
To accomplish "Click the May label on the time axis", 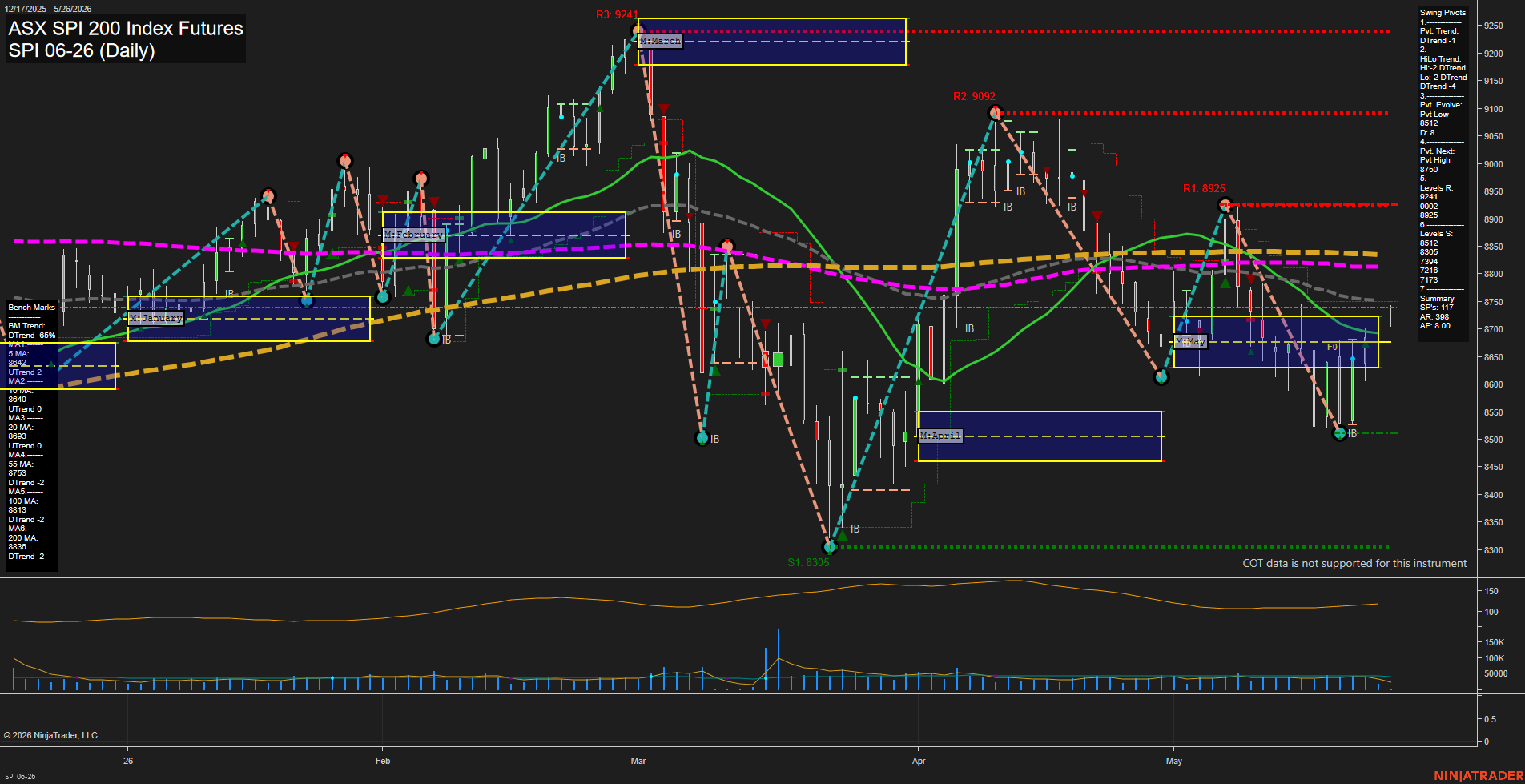I will 1174,761.
